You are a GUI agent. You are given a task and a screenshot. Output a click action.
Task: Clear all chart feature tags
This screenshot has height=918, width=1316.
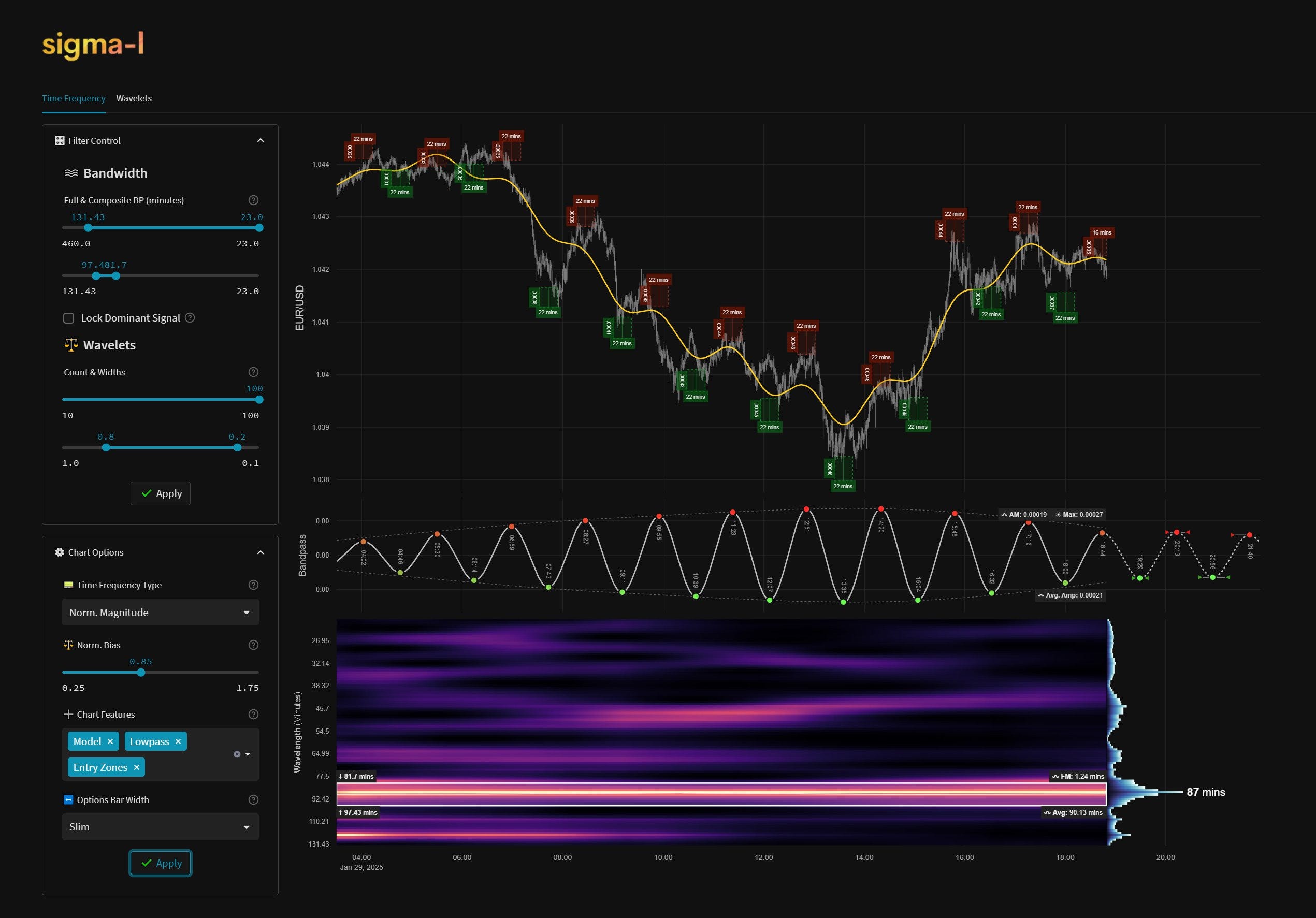tap(237, 754)
